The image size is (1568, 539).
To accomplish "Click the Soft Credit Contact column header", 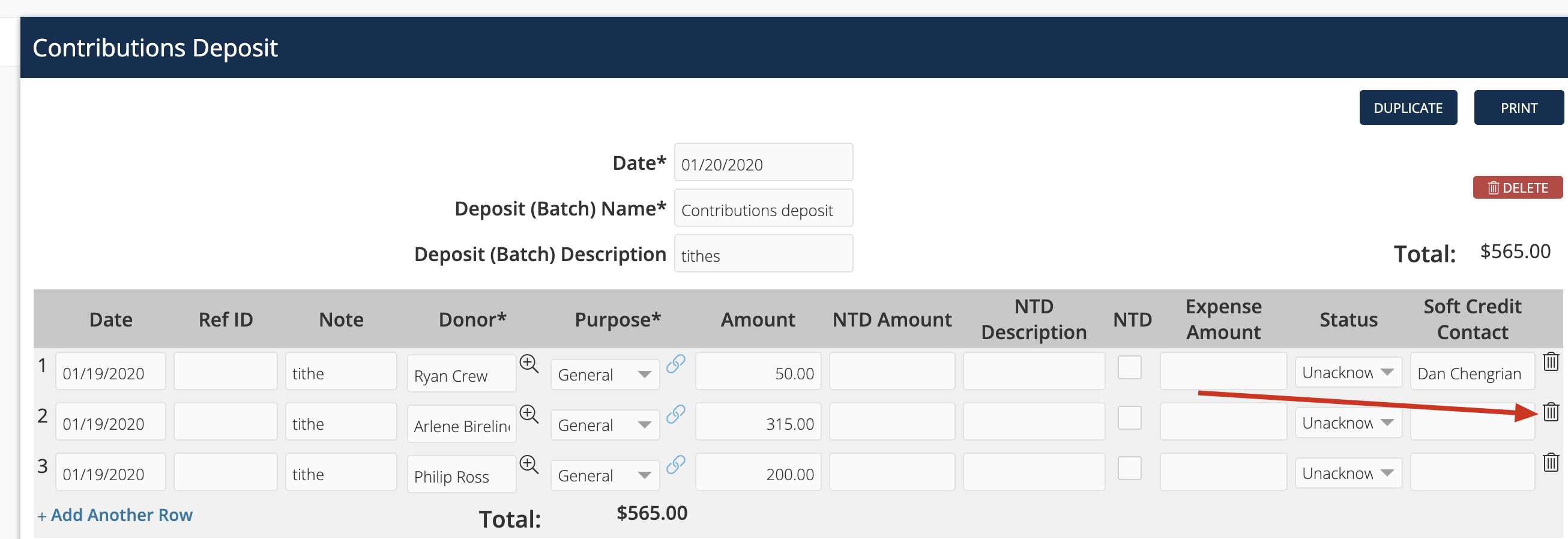I will tap(1472, 319).
